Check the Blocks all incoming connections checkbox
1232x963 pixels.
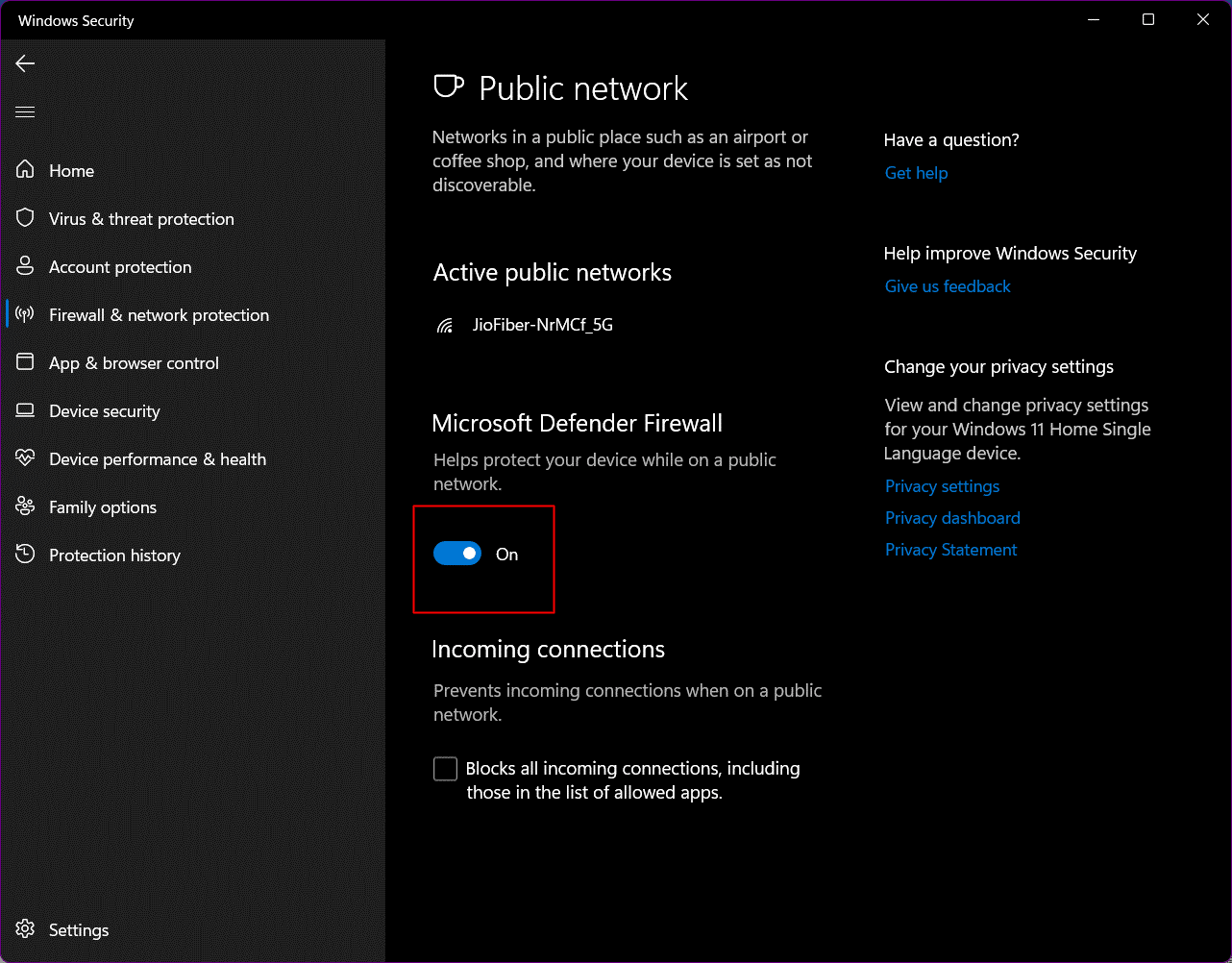click(x=445, y=769)
